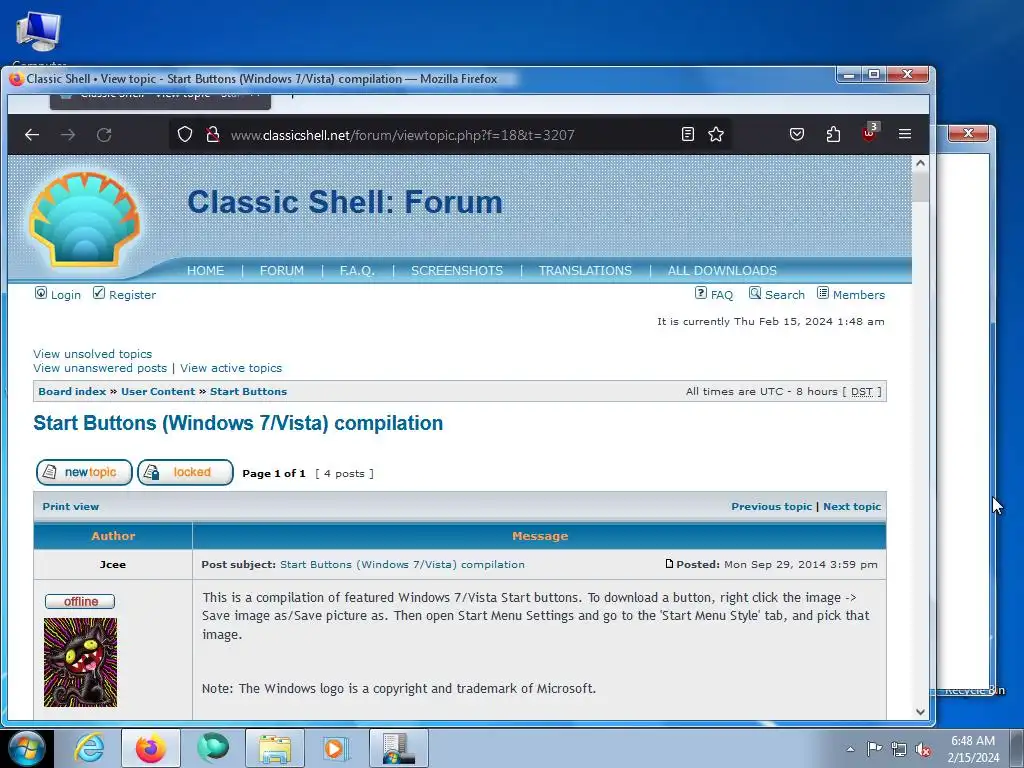Click the taskbar clock and date
Viewport: 1024px width, 768px height.
(x=973, y=749)
